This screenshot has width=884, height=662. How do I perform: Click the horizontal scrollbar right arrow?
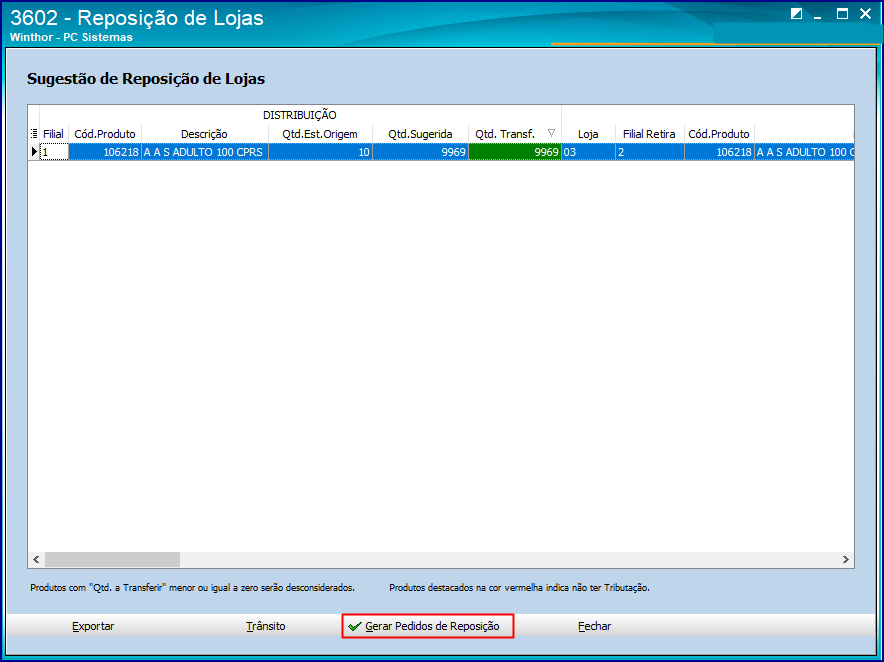(x=846, y=559)
